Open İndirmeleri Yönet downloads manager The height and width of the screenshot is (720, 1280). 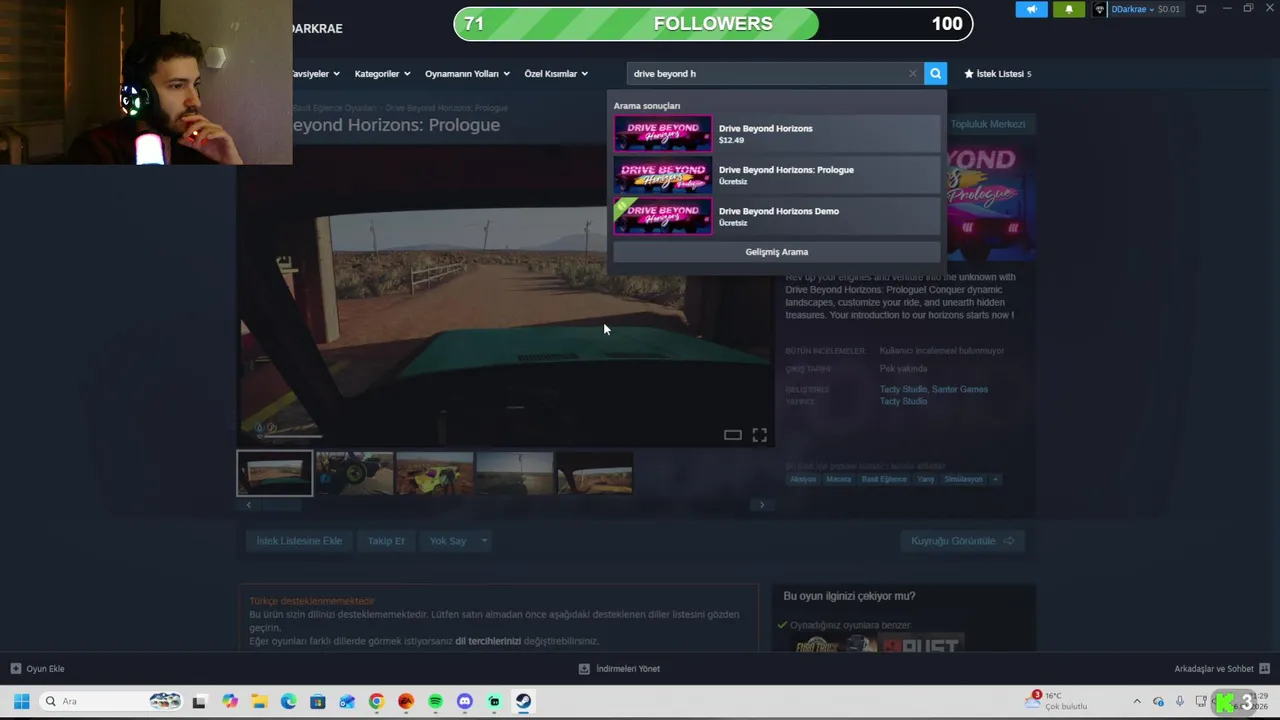click(x=619, y=669)
